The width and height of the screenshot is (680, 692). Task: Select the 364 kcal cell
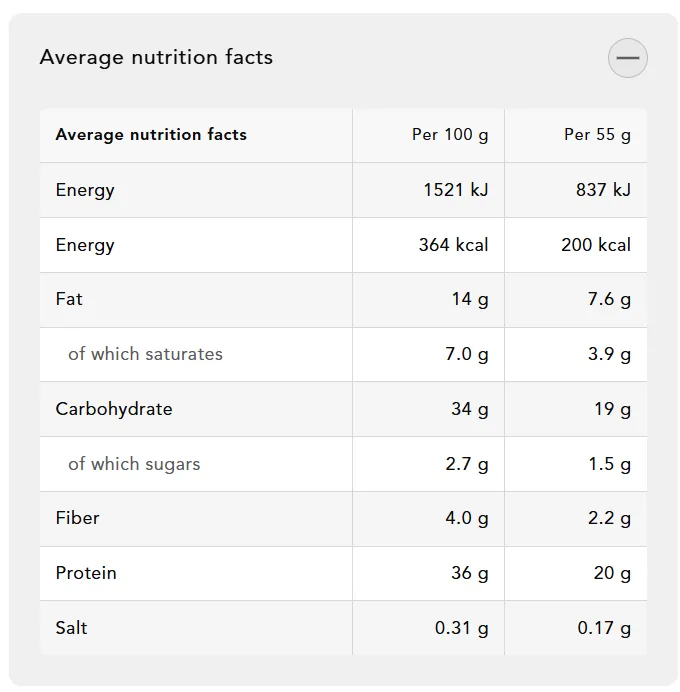pyautogui.click(x=453, y=244)
